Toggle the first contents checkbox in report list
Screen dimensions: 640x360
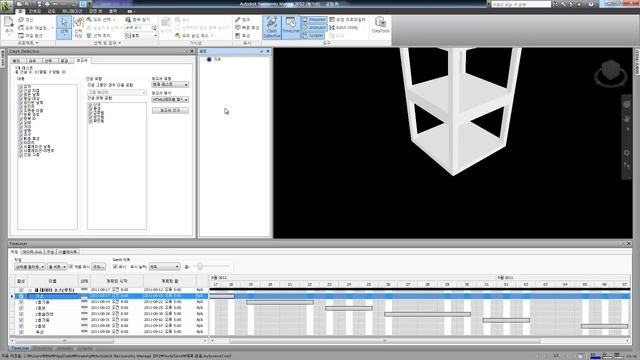click(x=20, y=87)
